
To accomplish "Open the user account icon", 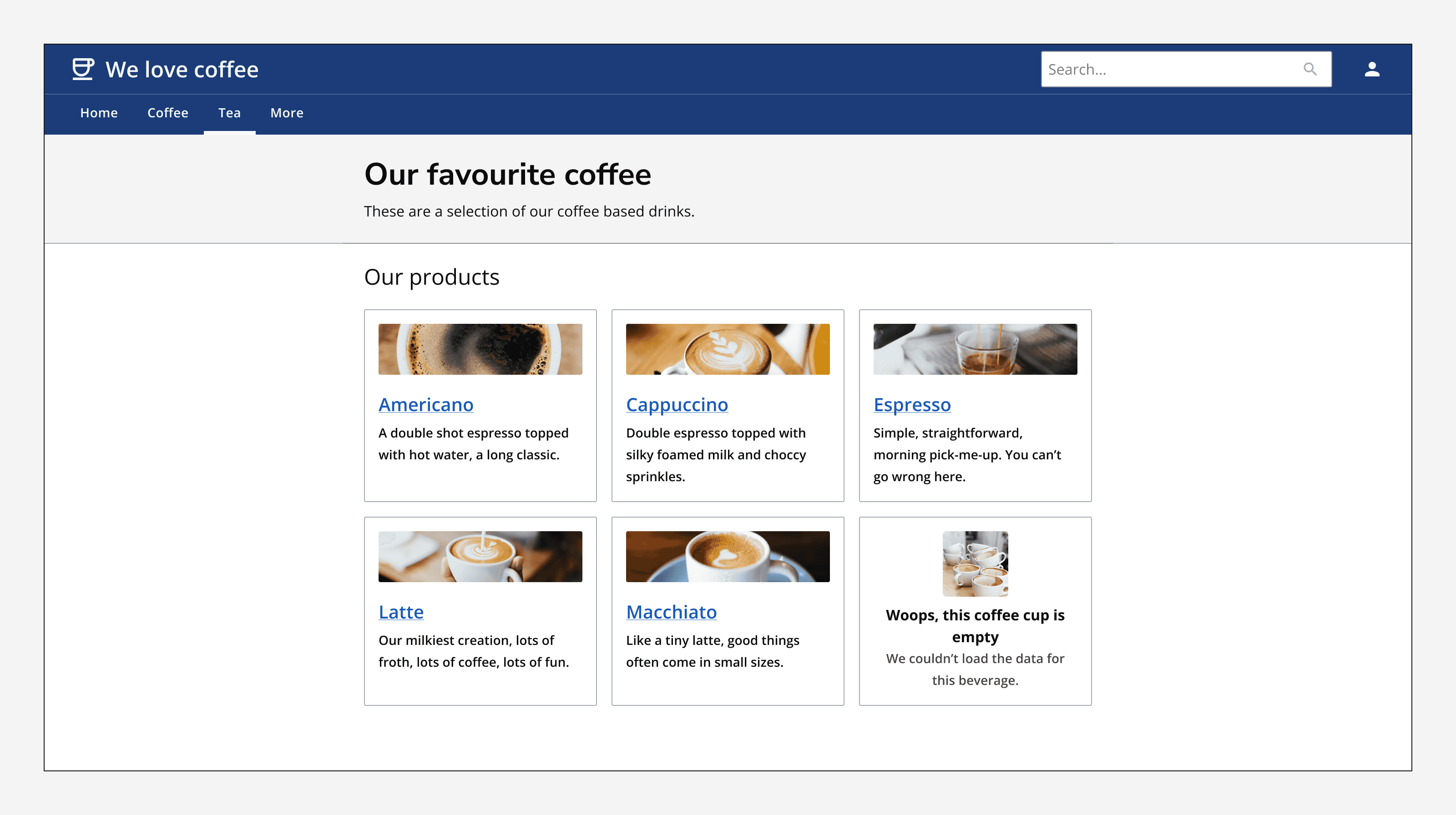I will point(1372,69).
